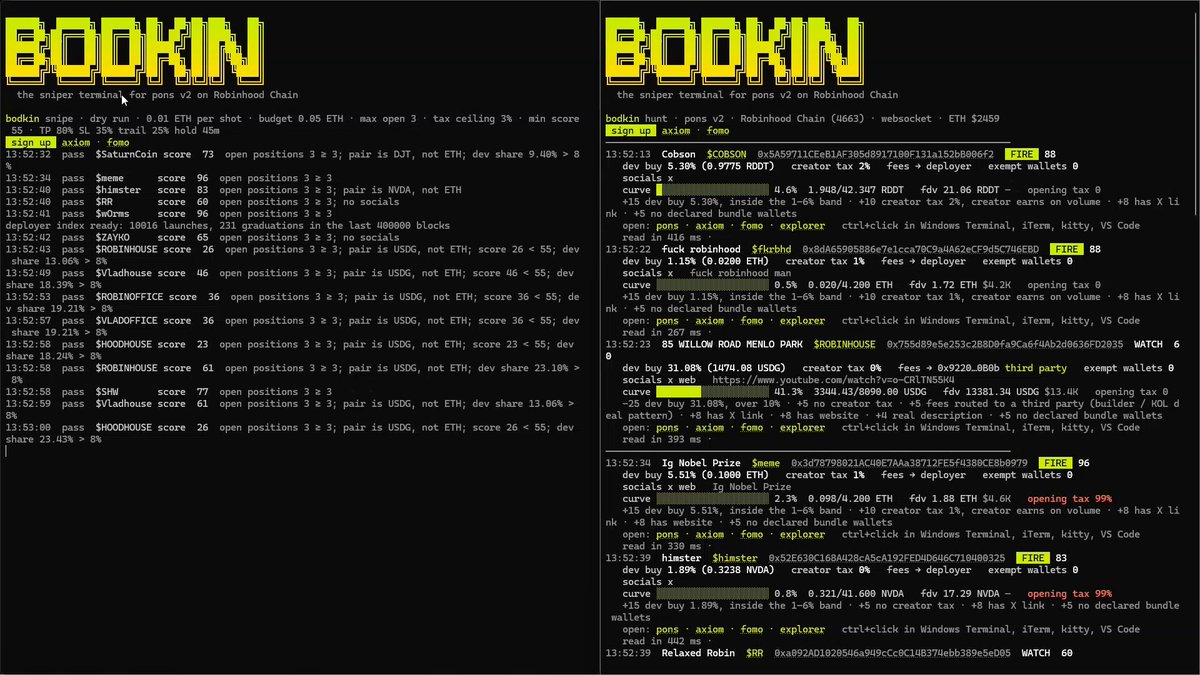Open the axiom link beside sign up in hunt pane
1200x675 pixels.
[676, 131]
